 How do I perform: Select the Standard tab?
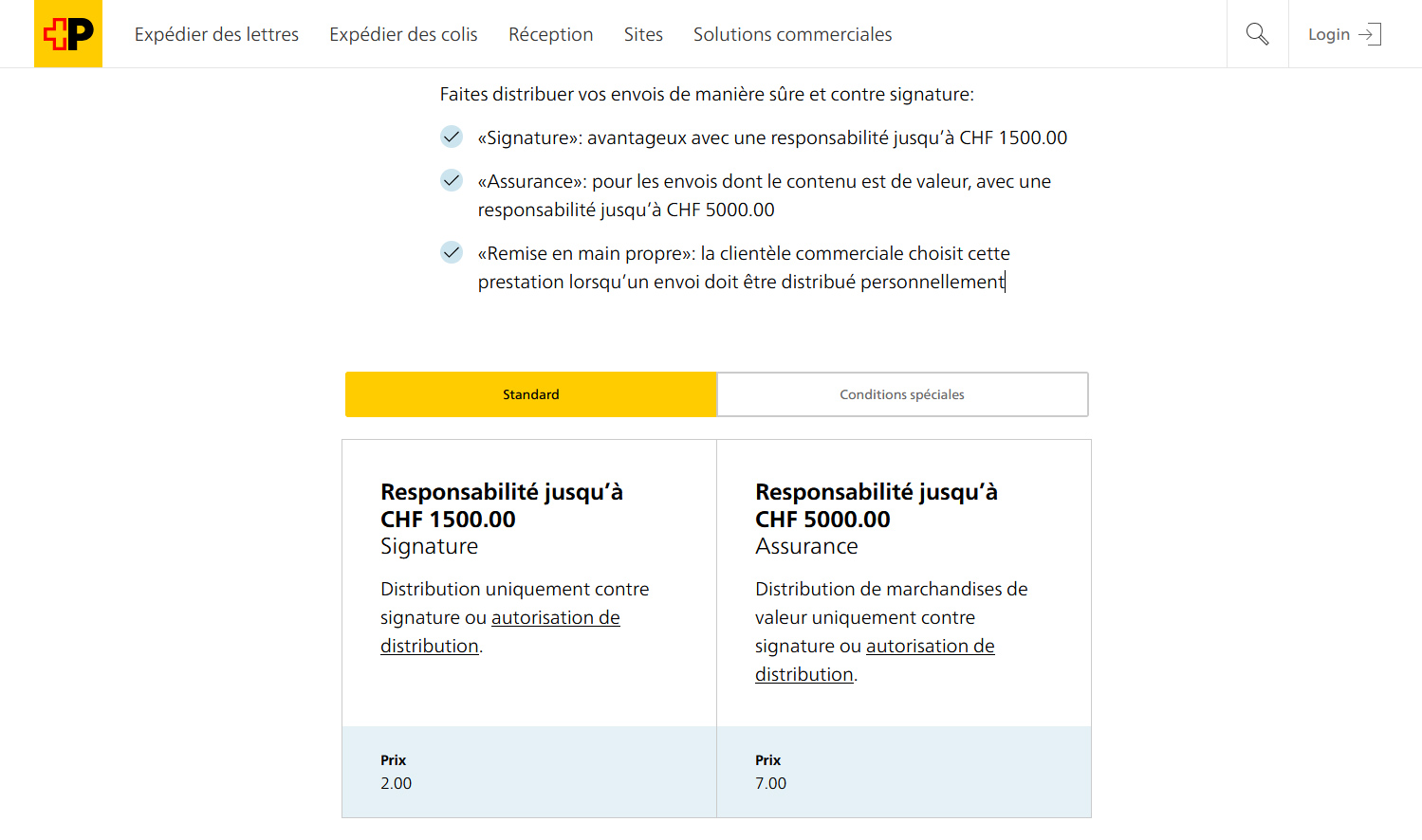(x=531, y=394)
